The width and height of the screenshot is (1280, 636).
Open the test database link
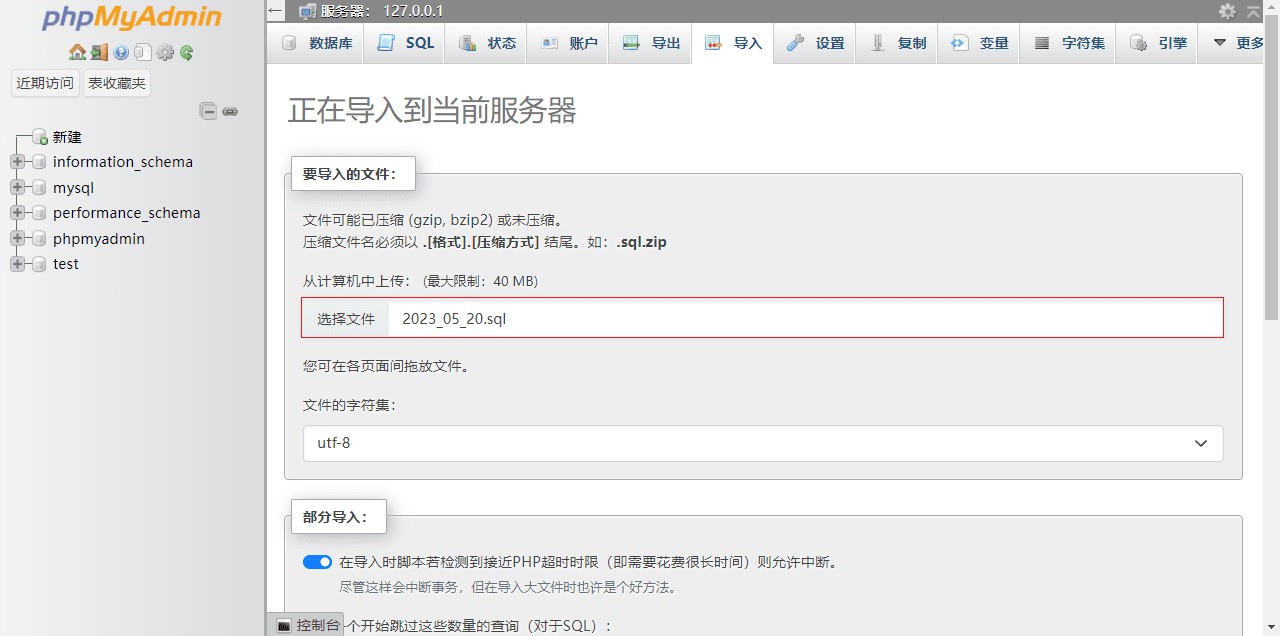click(66, 264)
